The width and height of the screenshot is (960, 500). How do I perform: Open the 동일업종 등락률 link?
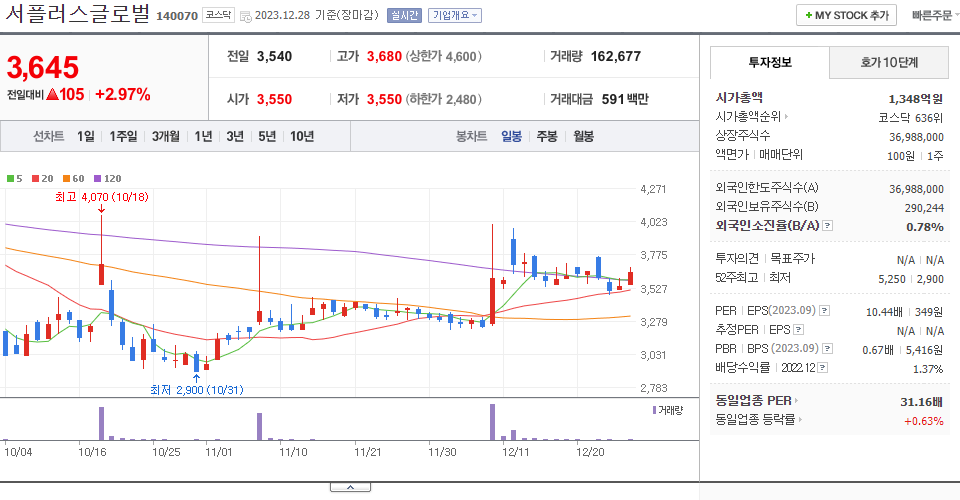point(759,420)
